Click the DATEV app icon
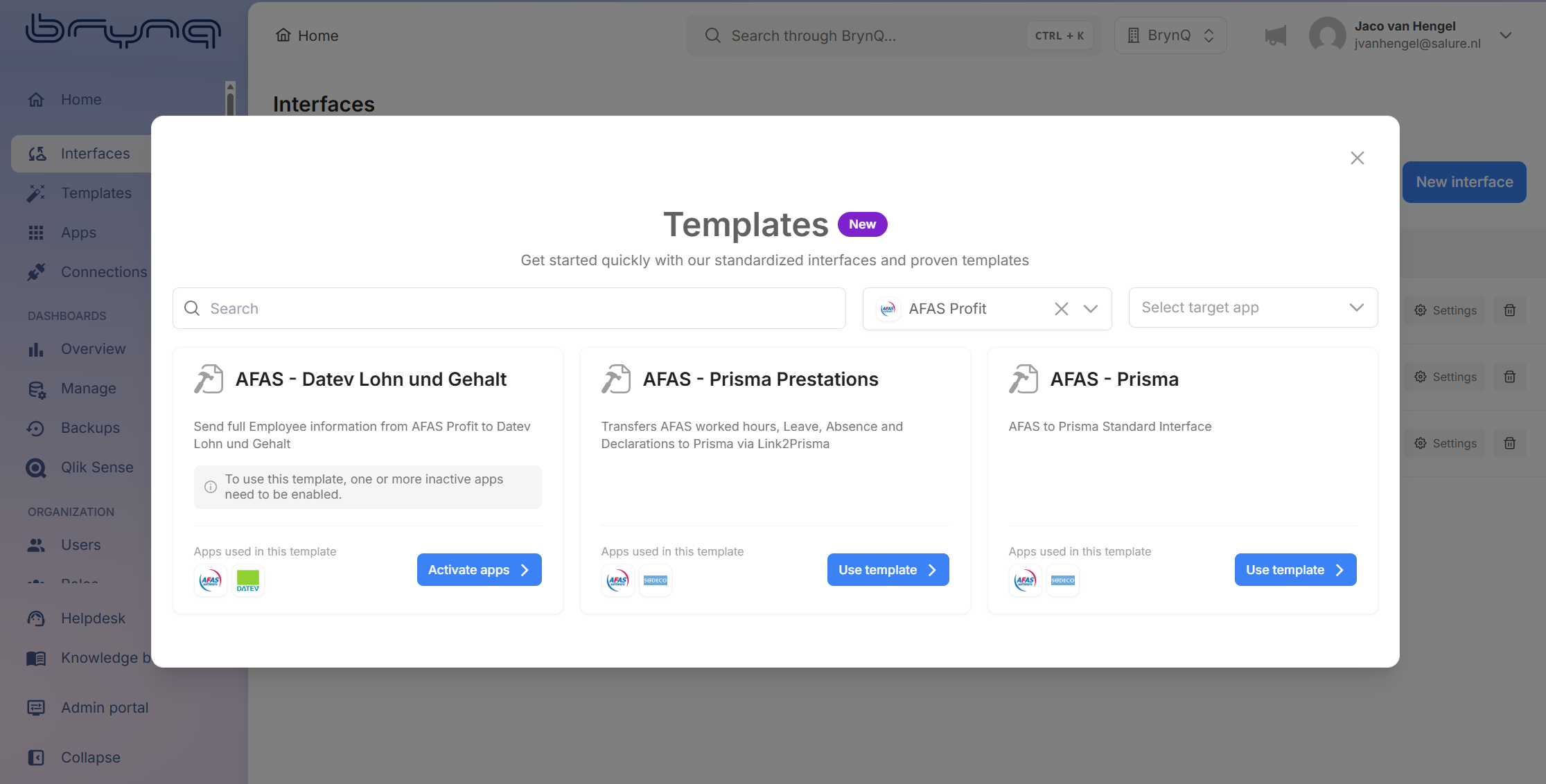Image resolution: width=1546 pixels, height=784 pixels. [247, 580]
